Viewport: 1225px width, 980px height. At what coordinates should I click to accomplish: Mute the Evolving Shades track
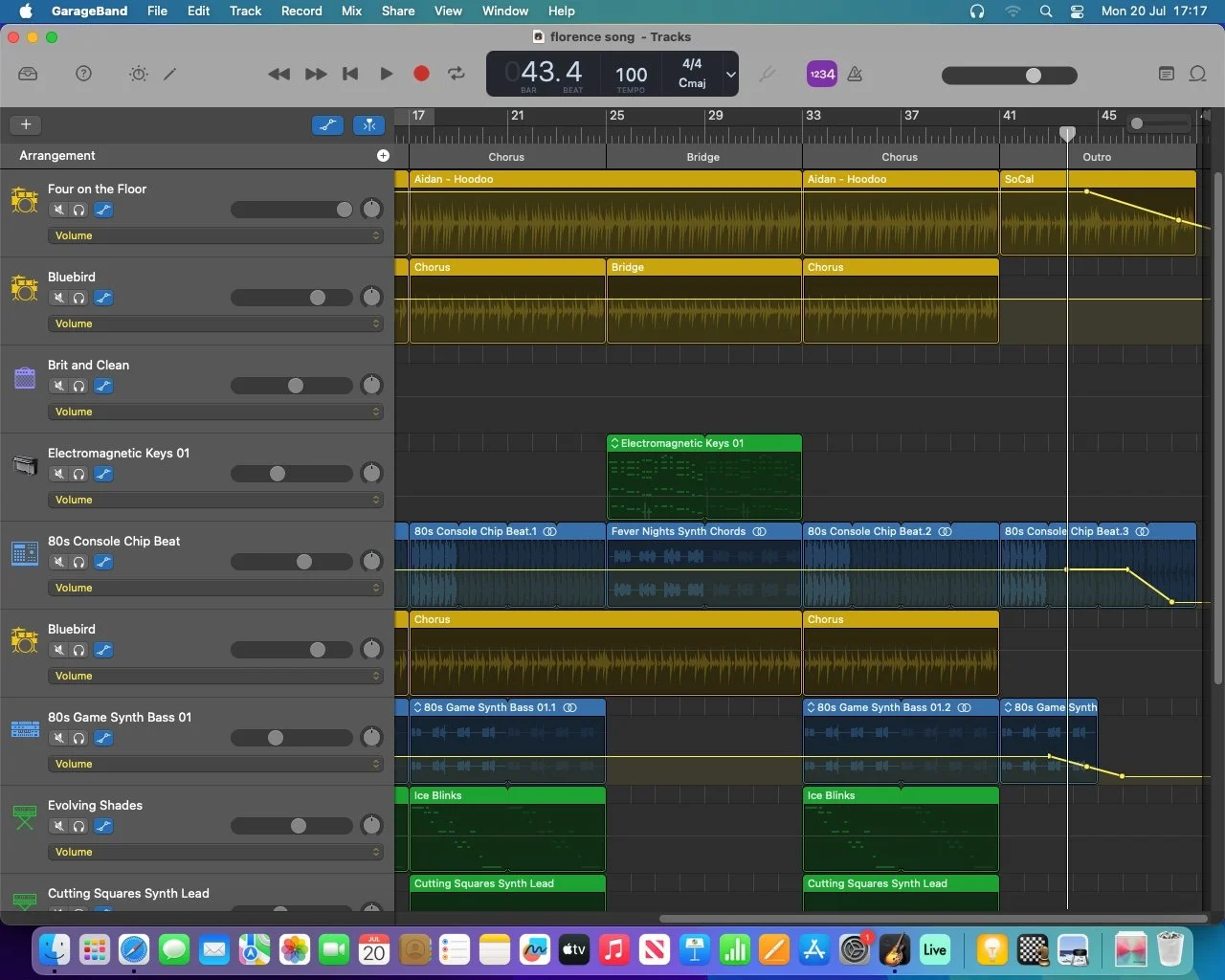click(x=59, y=826)
